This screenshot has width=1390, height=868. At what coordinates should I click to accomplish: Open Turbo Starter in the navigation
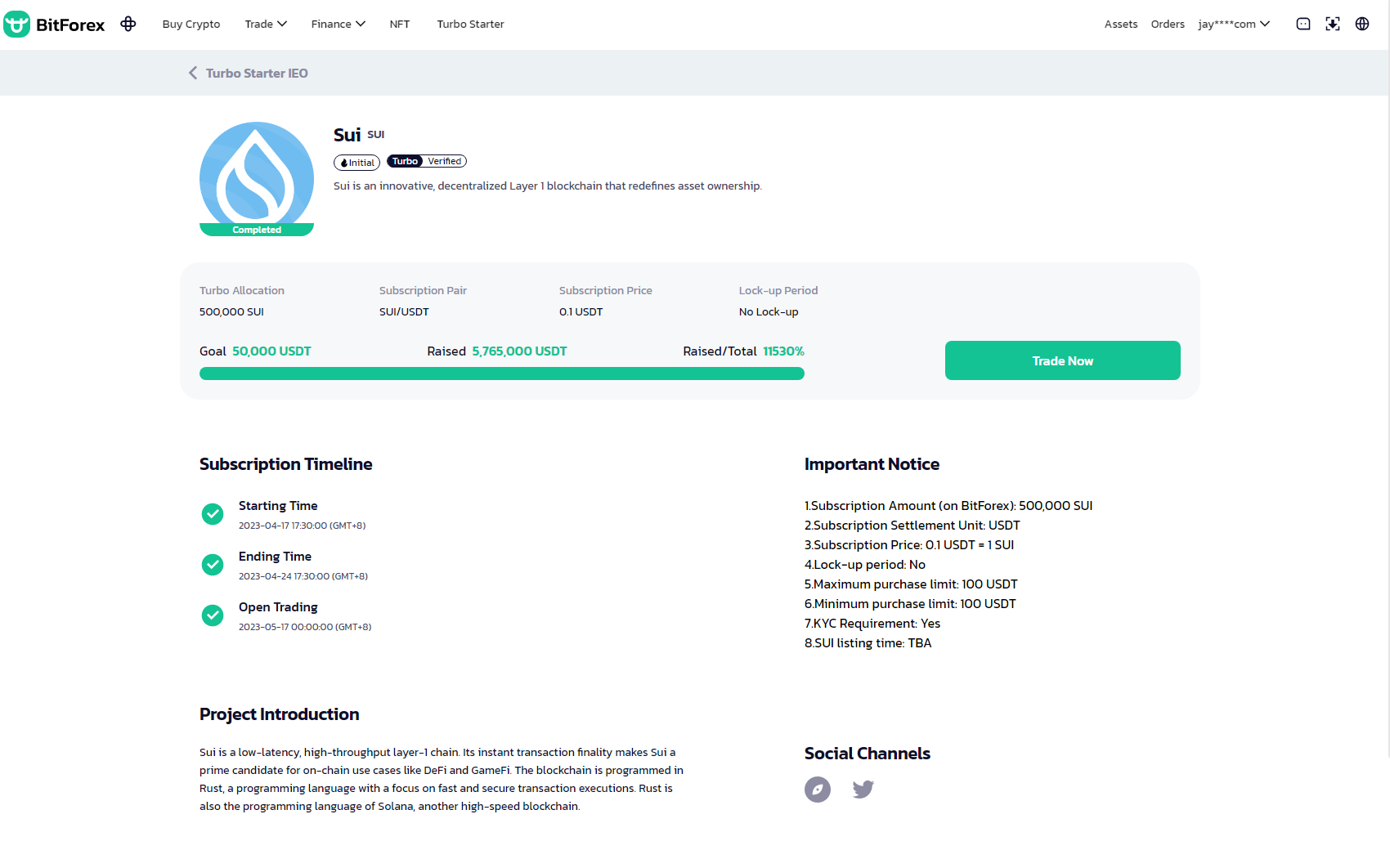470,24
